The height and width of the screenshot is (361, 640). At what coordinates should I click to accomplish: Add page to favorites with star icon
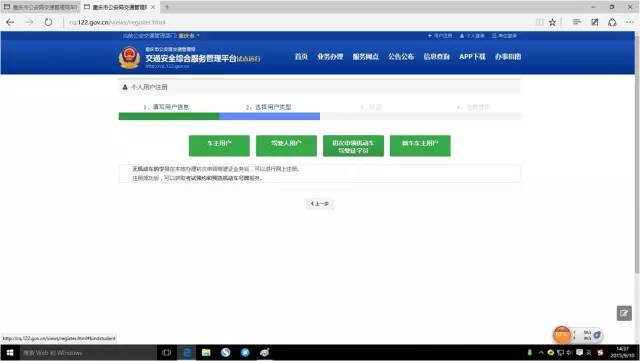tap(552, 22)
